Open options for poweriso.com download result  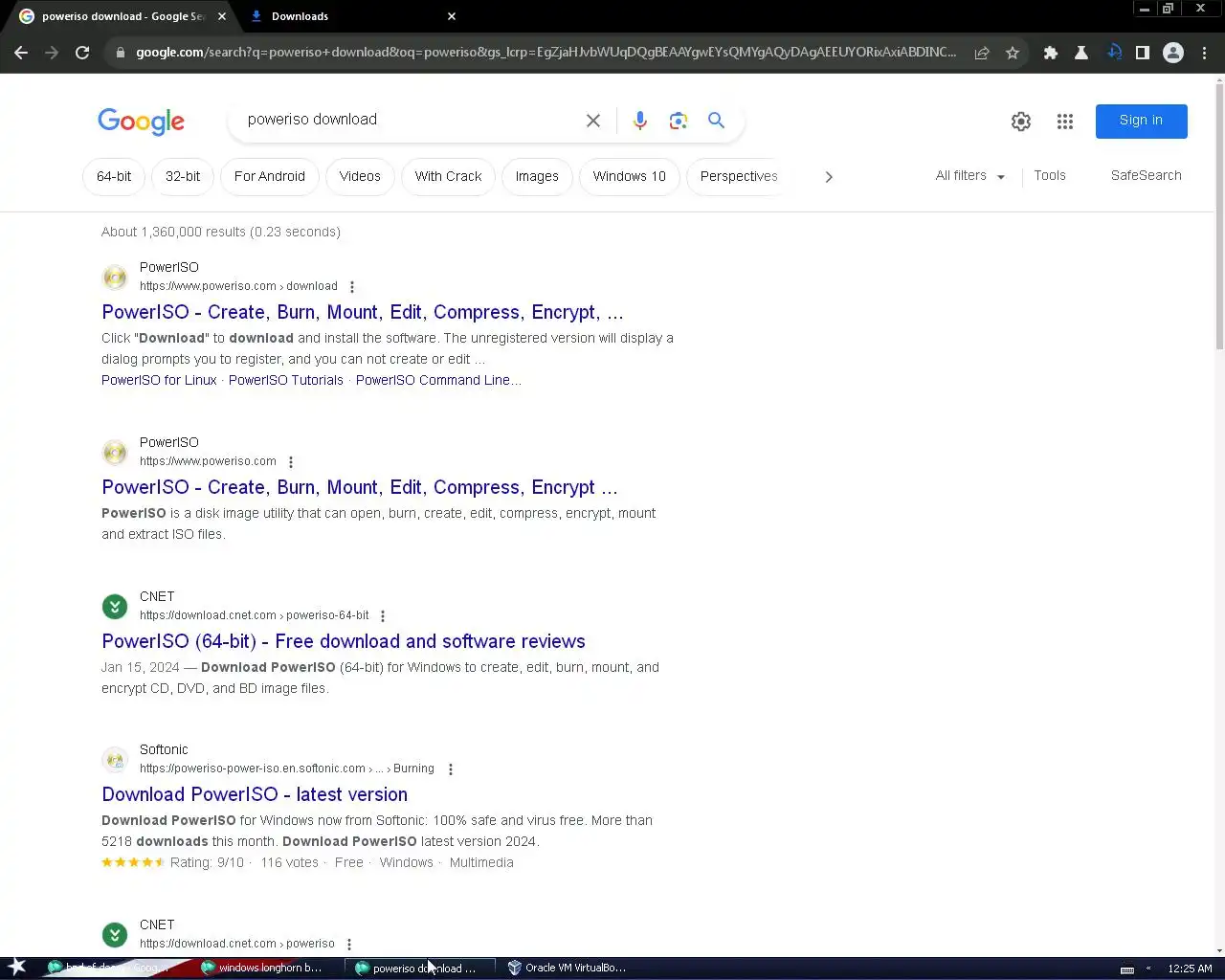point(352,287)
